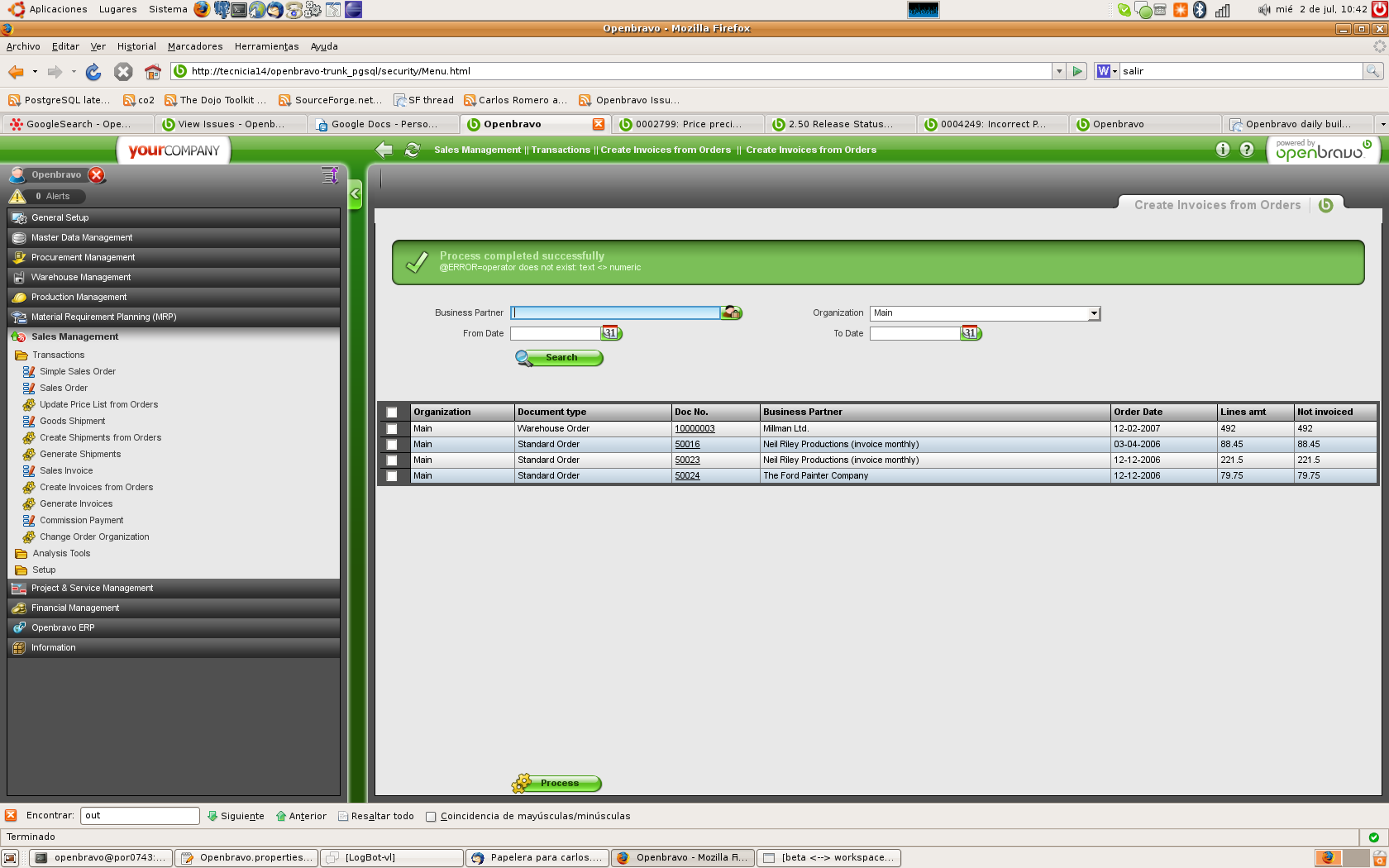
Task: Open Sales Invoice menu item
Action: (x=66, y=471)
